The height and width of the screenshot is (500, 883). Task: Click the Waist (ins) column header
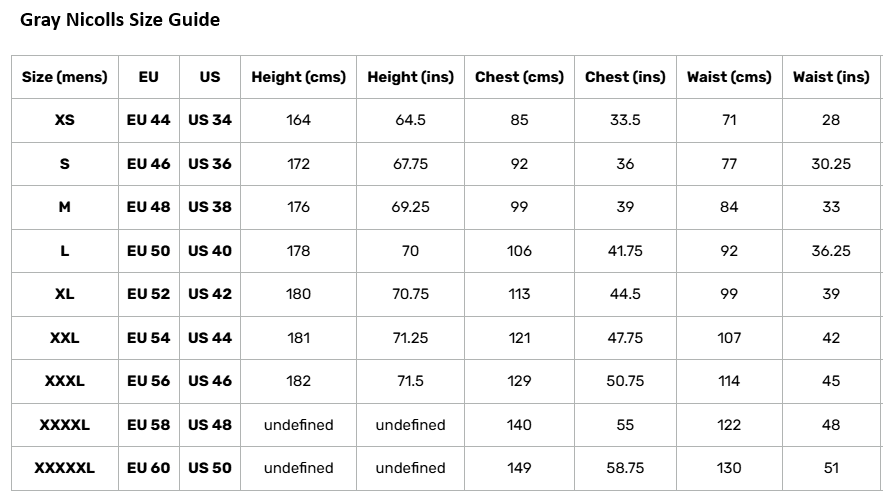831,77
